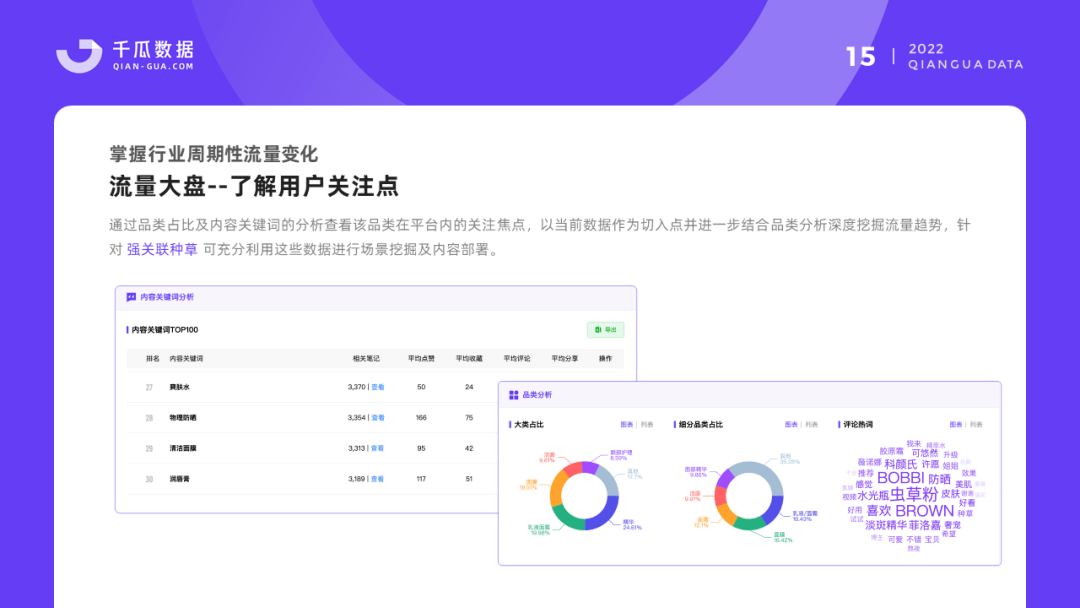Click BOBBI in the comment word cloud

click(x=902, y=479)
